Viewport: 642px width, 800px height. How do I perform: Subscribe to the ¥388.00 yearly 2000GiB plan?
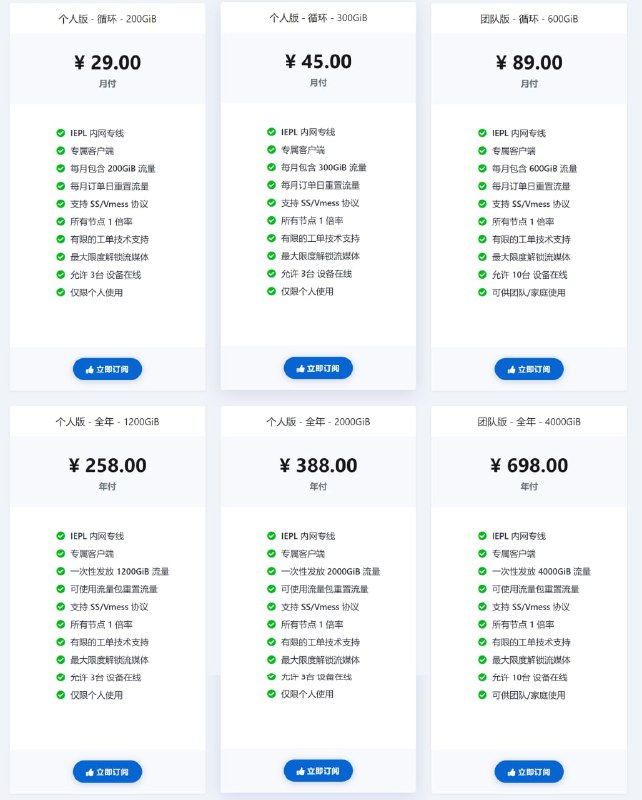[x=318, y=770]
